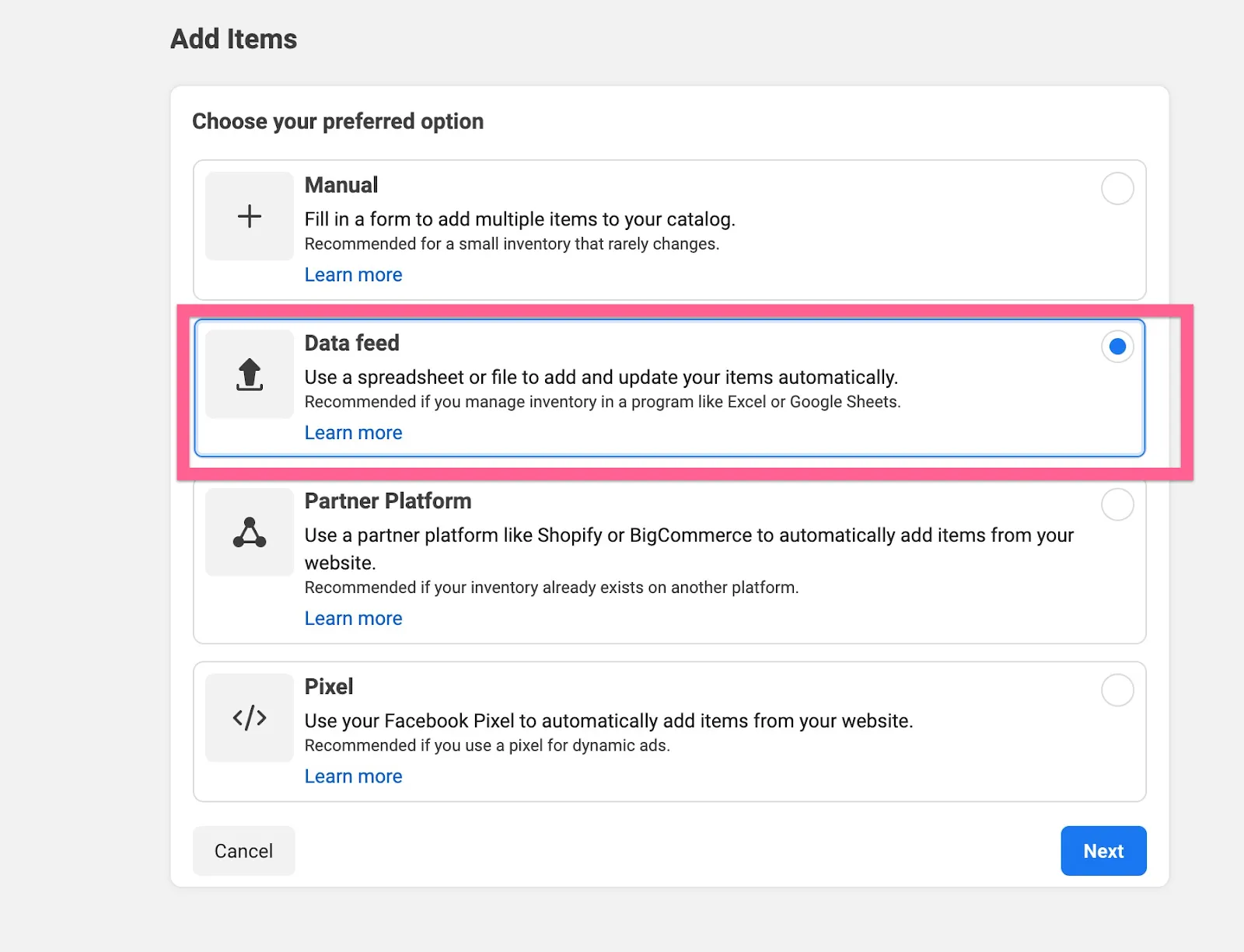Click 'Use your Facebook Pixel' description
Screen dimensions: 1244x952
click(609, 721)
